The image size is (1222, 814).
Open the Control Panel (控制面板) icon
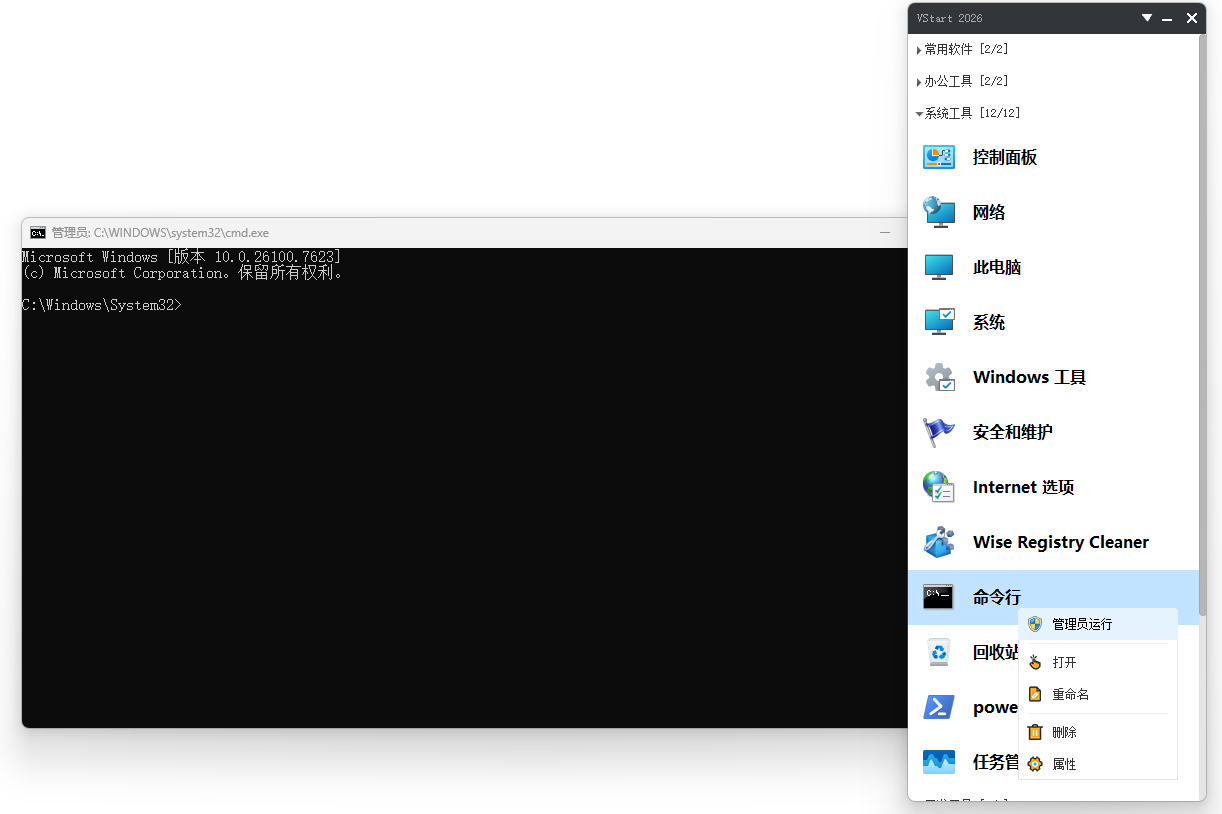[939, 157]
